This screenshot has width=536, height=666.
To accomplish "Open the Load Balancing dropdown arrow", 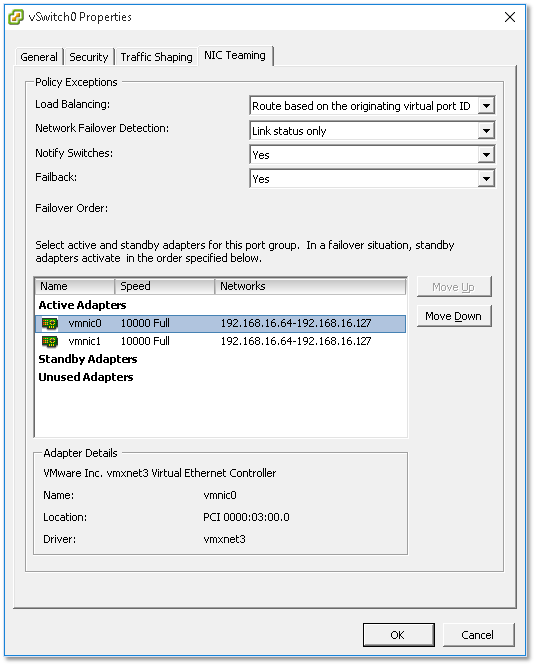I will pyautogui.click(x=486, y=106).
